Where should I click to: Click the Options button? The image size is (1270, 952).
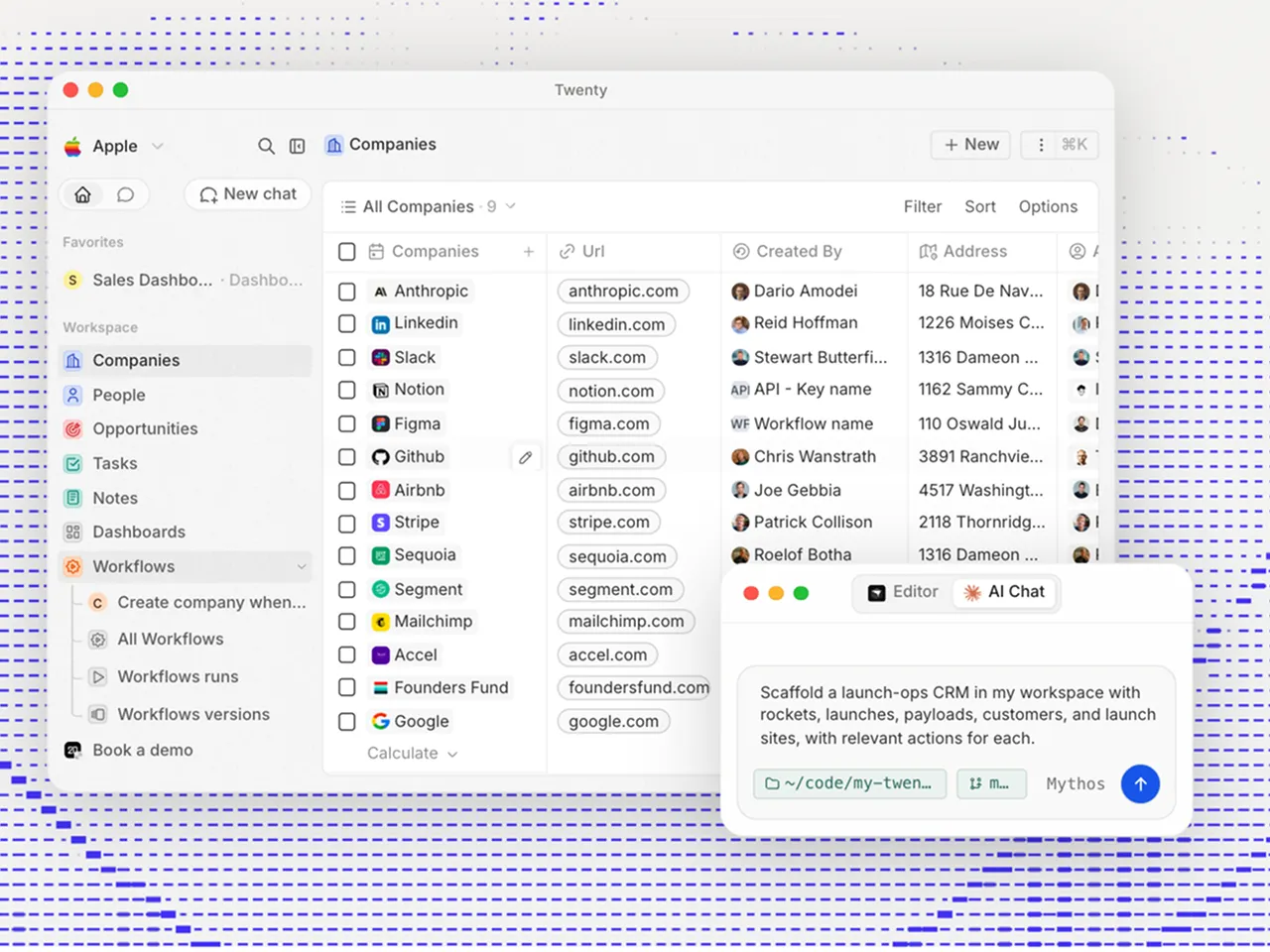tap(1048, 206)
